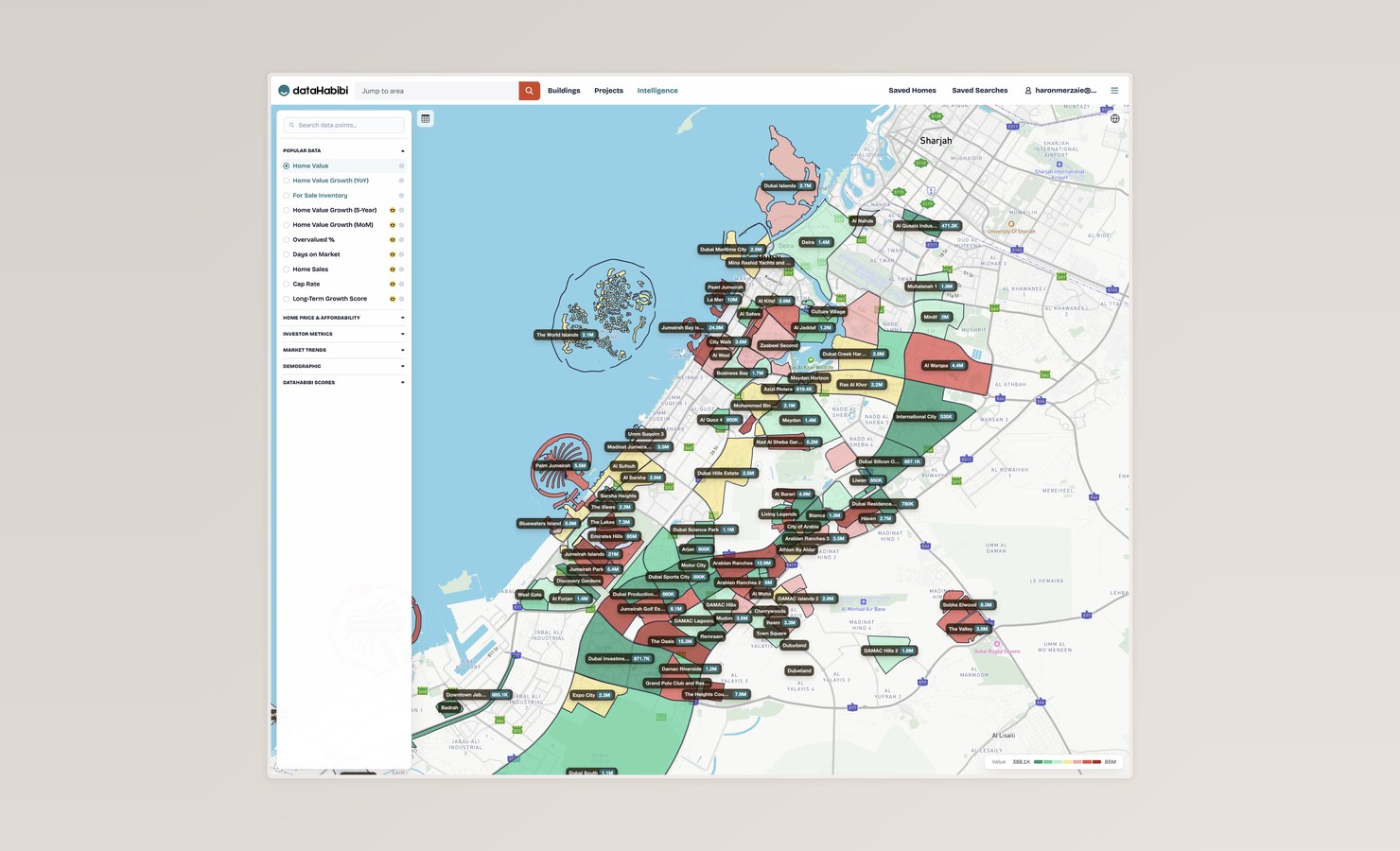Open the Projects tab
Viewport: 1400px width, 851px height.
(608, 91)
